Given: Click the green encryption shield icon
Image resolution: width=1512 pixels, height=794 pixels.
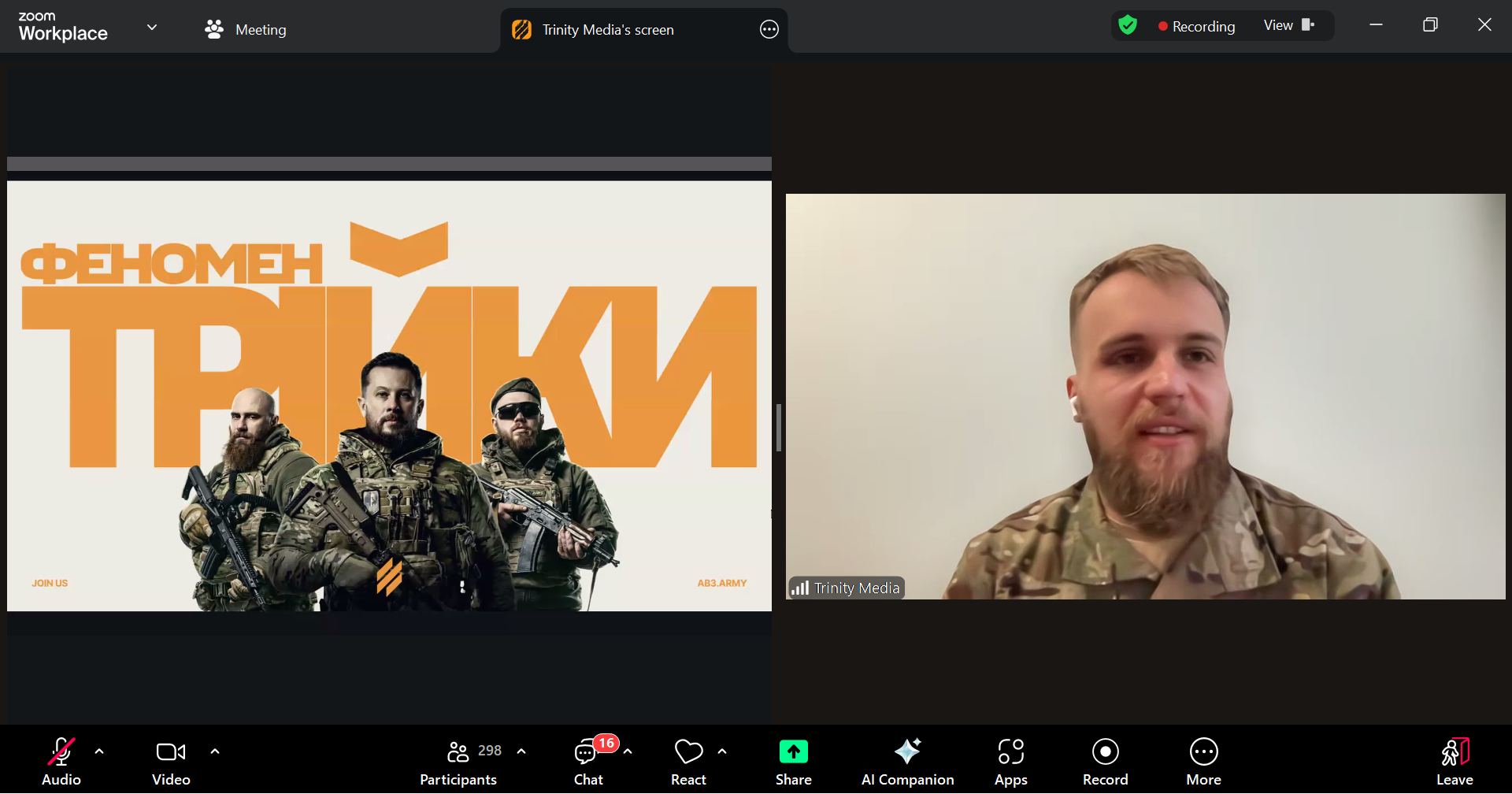Looking at the screenshot, I should point(1128,26).
